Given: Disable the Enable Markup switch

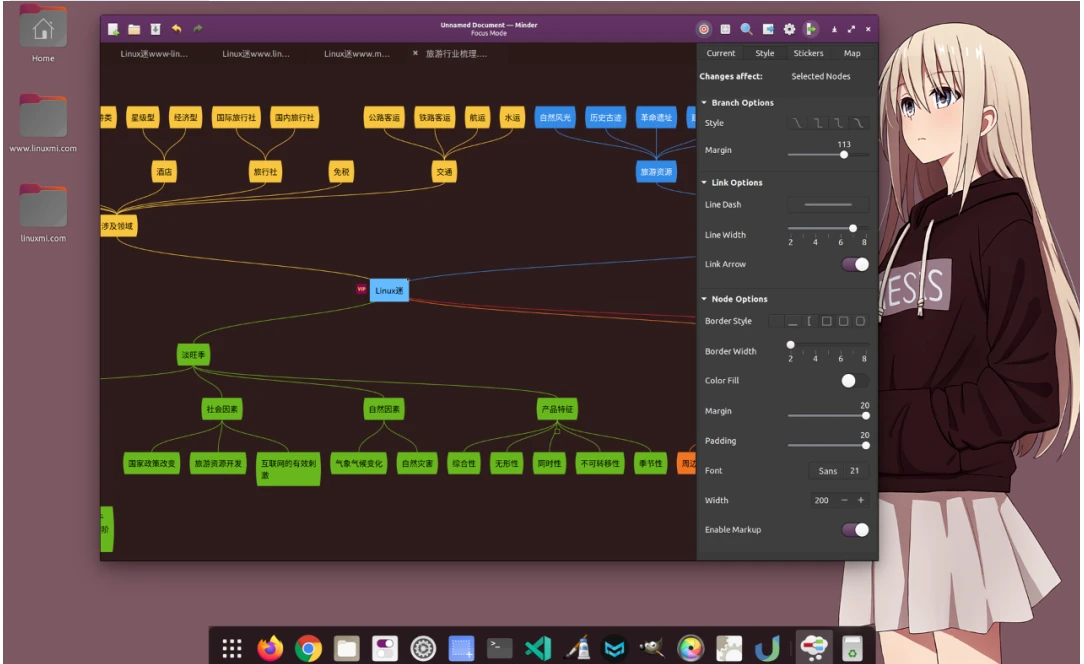Looking at the screenshot, I should (x=855, y=530).
